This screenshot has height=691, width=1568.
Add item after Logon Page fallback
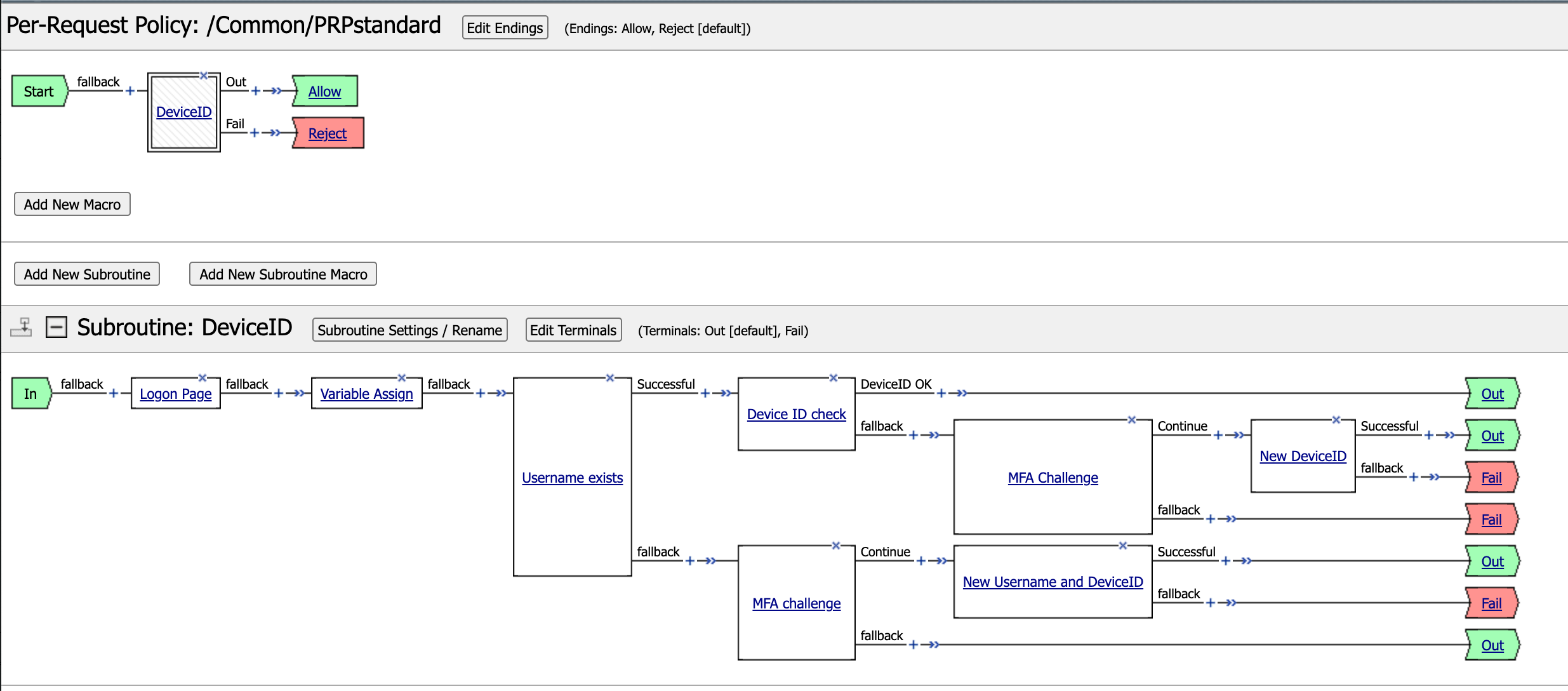[279, 393]
